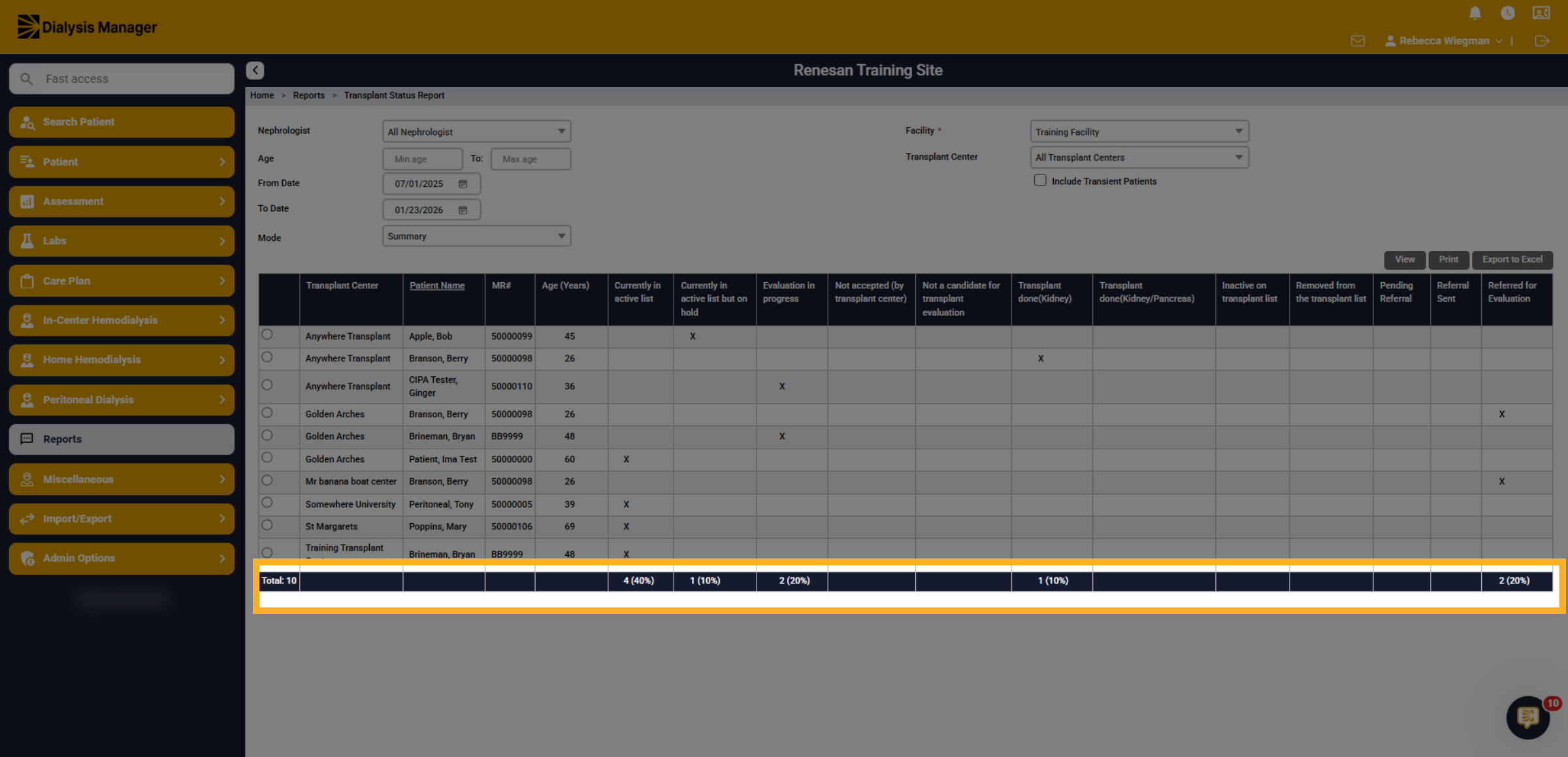
Task: Click the magnifier icon in Fast access
Action: (x=26, y=79)
